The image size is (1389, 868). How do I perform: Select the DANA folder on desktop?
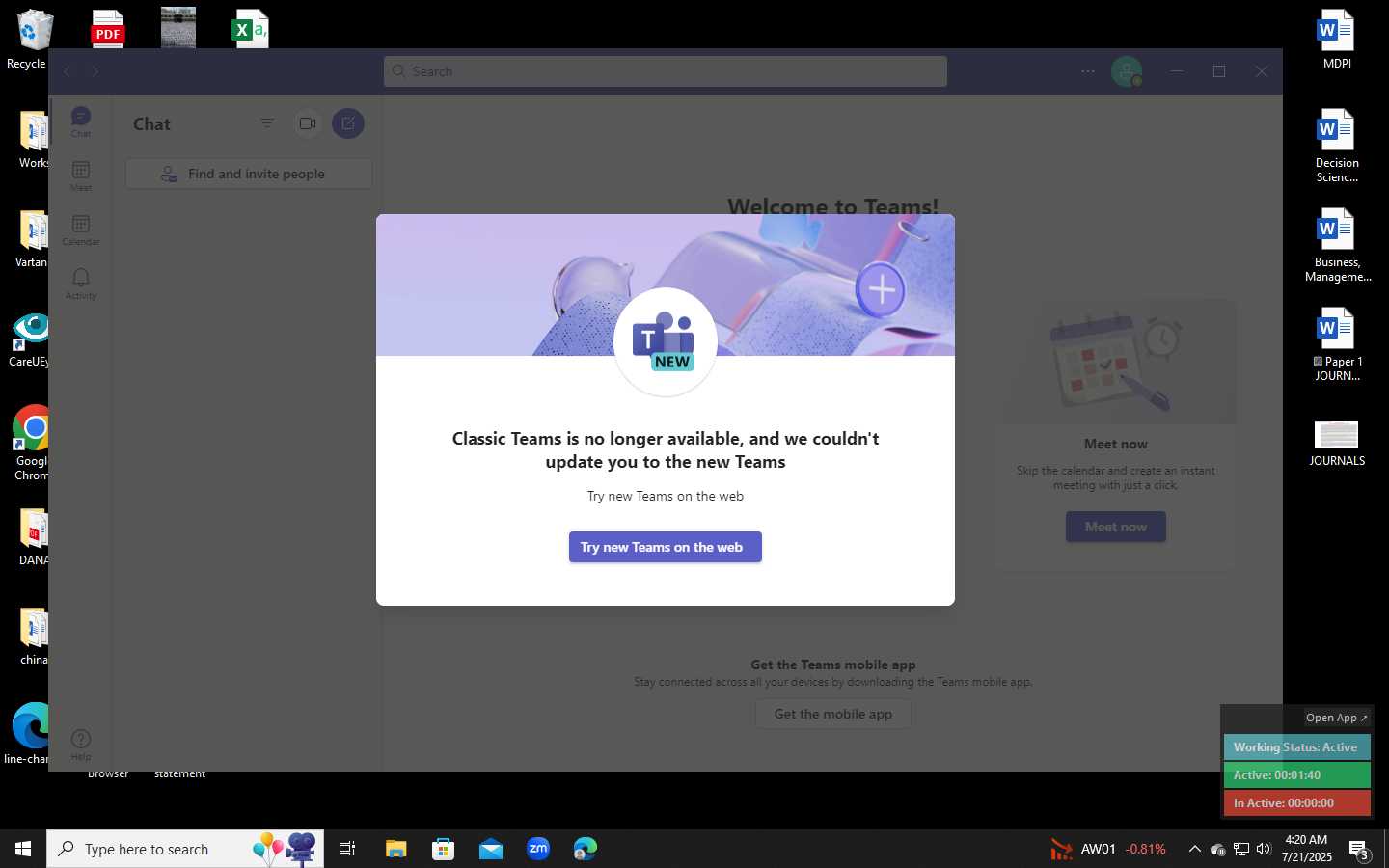pyautogui.click(x=33, y=536)
